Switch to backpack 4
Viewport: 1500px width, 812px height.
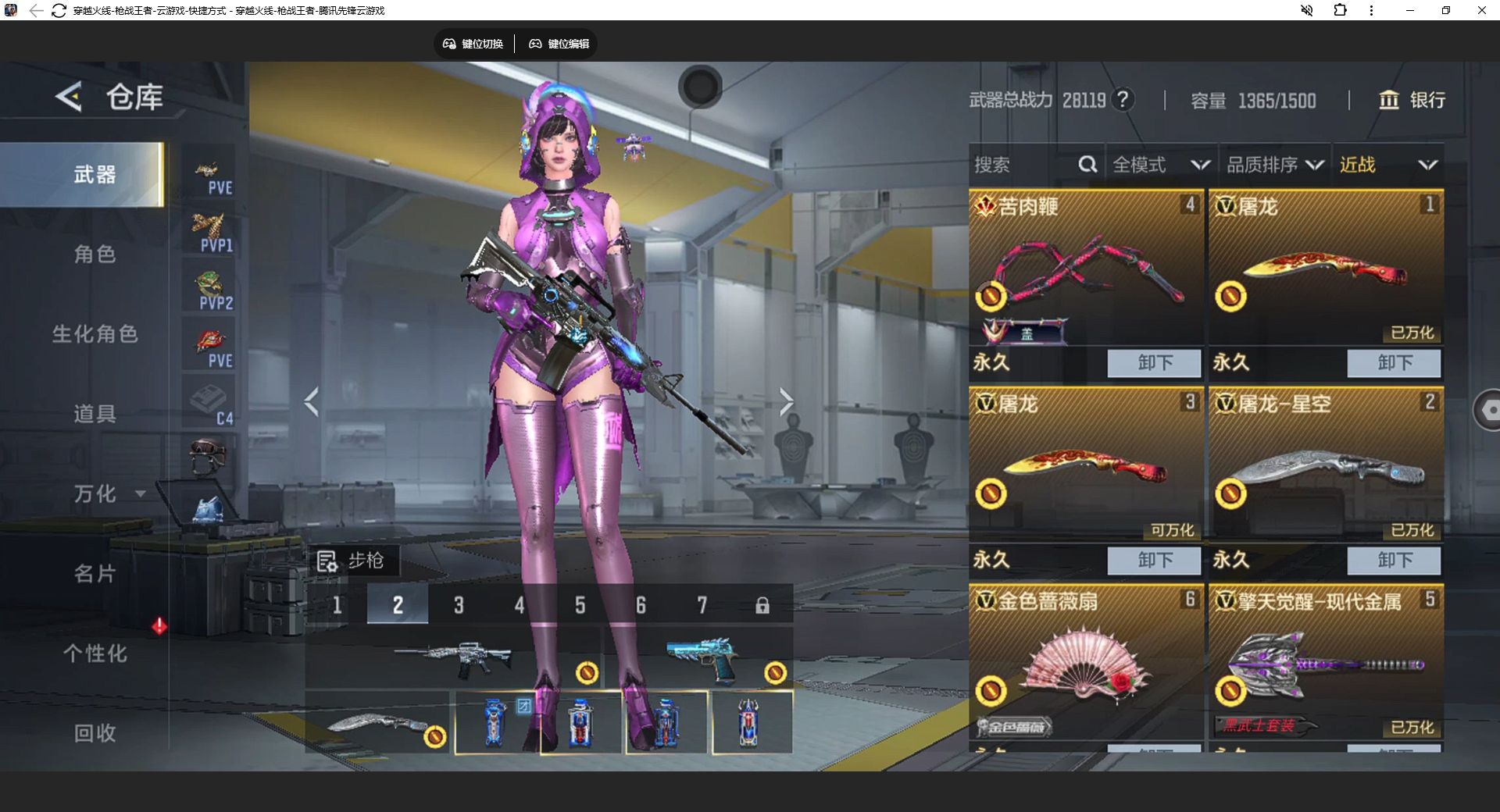click(x=520, y=605)
